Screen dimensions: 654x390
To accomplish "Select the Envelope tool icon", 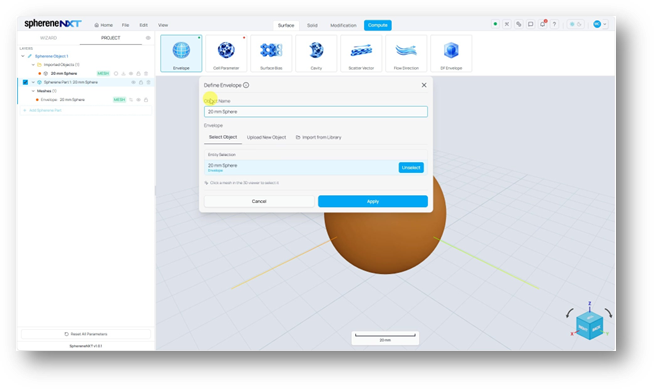I will click(181, 53).
